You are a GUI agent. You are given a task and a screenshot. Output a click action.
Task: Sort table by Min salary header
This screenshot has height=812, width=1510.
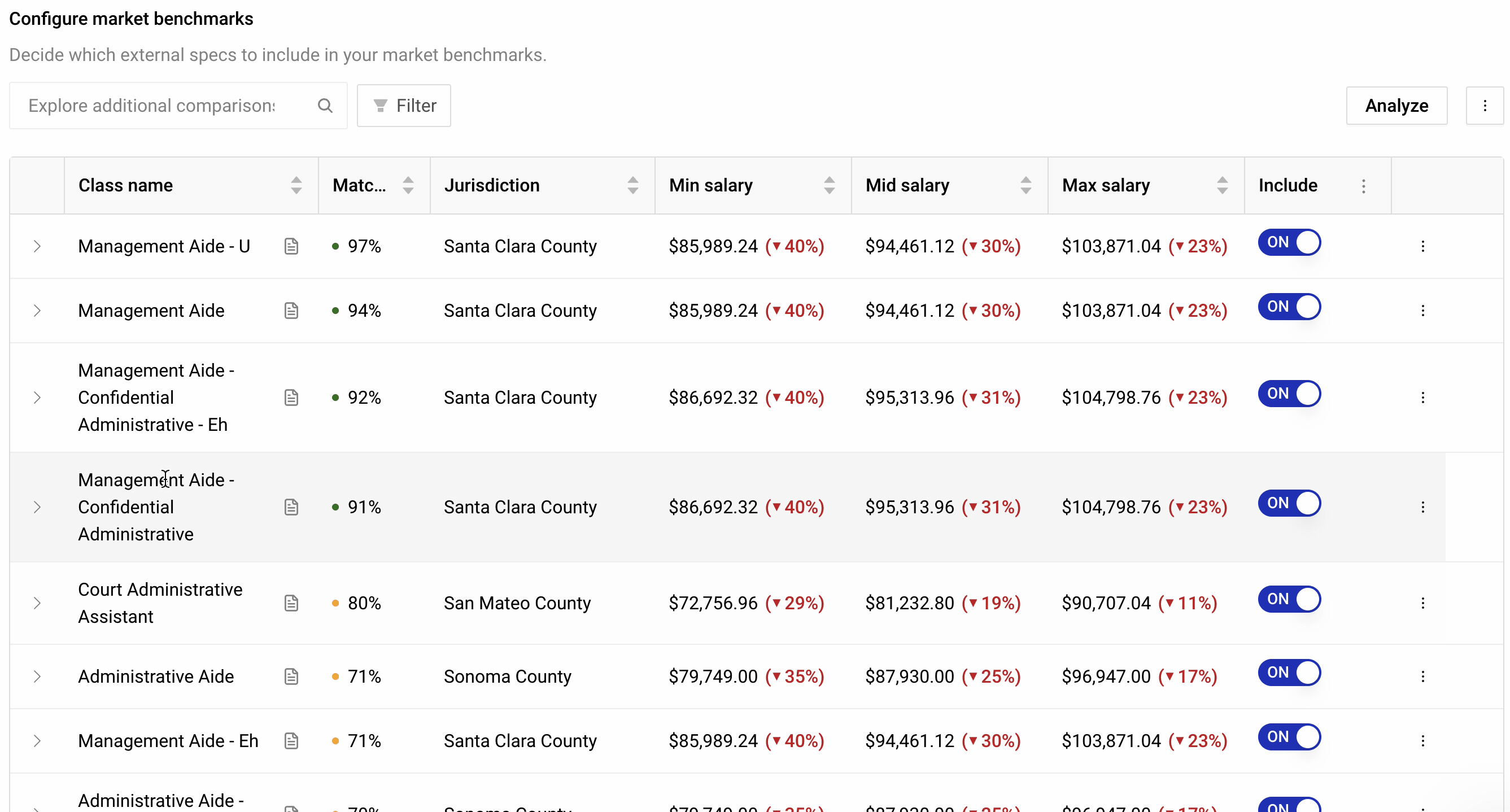click(829, 185)
